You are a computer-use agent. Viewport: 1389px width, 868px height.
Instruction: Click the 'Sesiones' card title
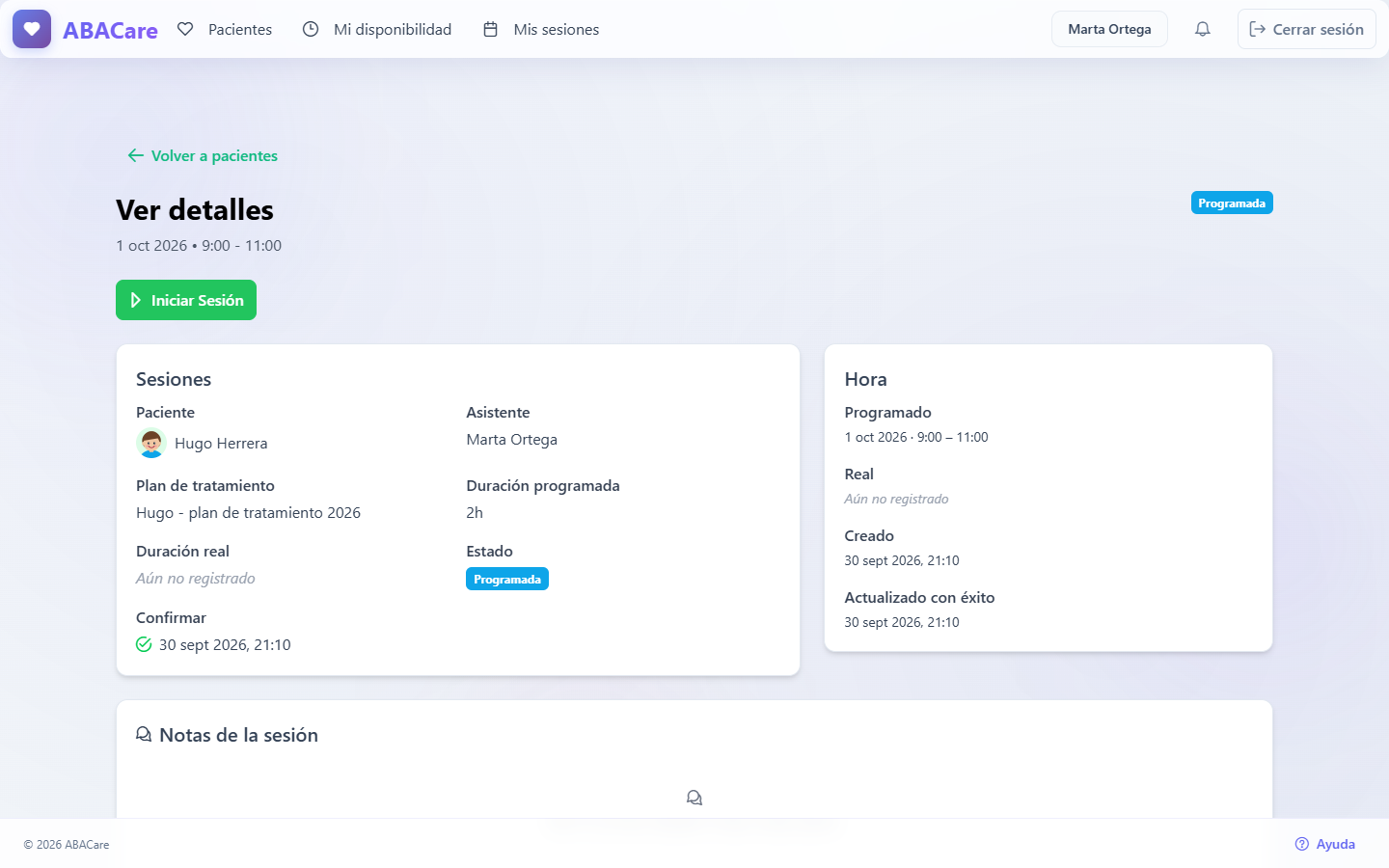(174, 380)
